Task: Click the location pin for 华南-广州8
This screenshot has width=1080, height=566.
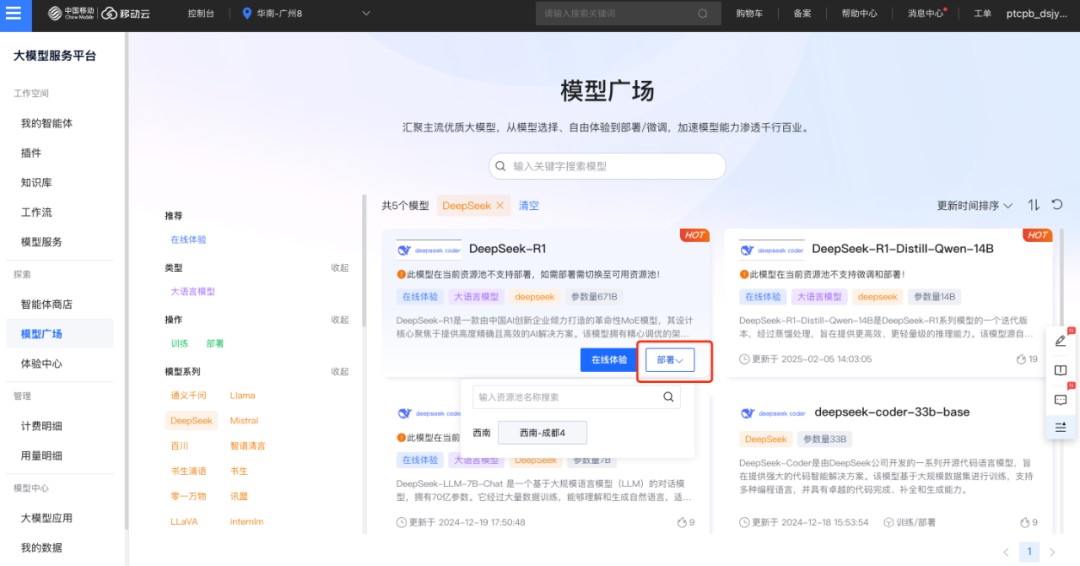Action: click(247, 14)
